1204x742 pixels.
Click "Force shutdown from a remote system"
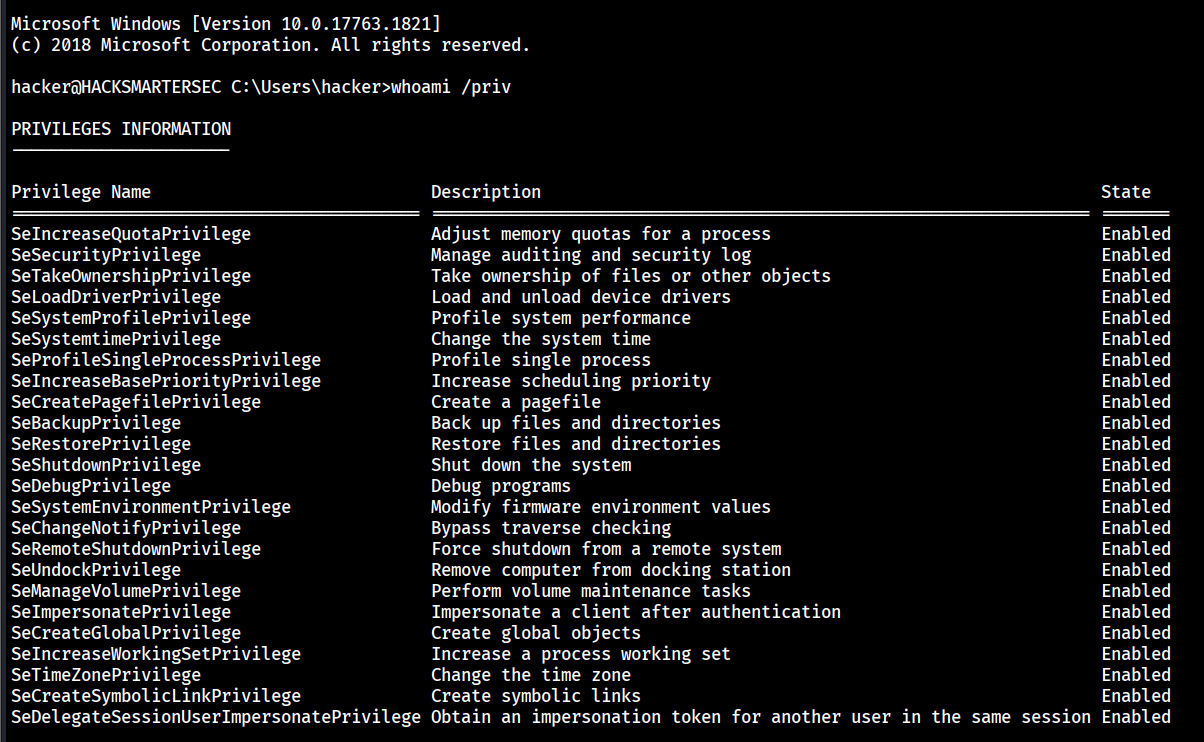click(606, 549)
